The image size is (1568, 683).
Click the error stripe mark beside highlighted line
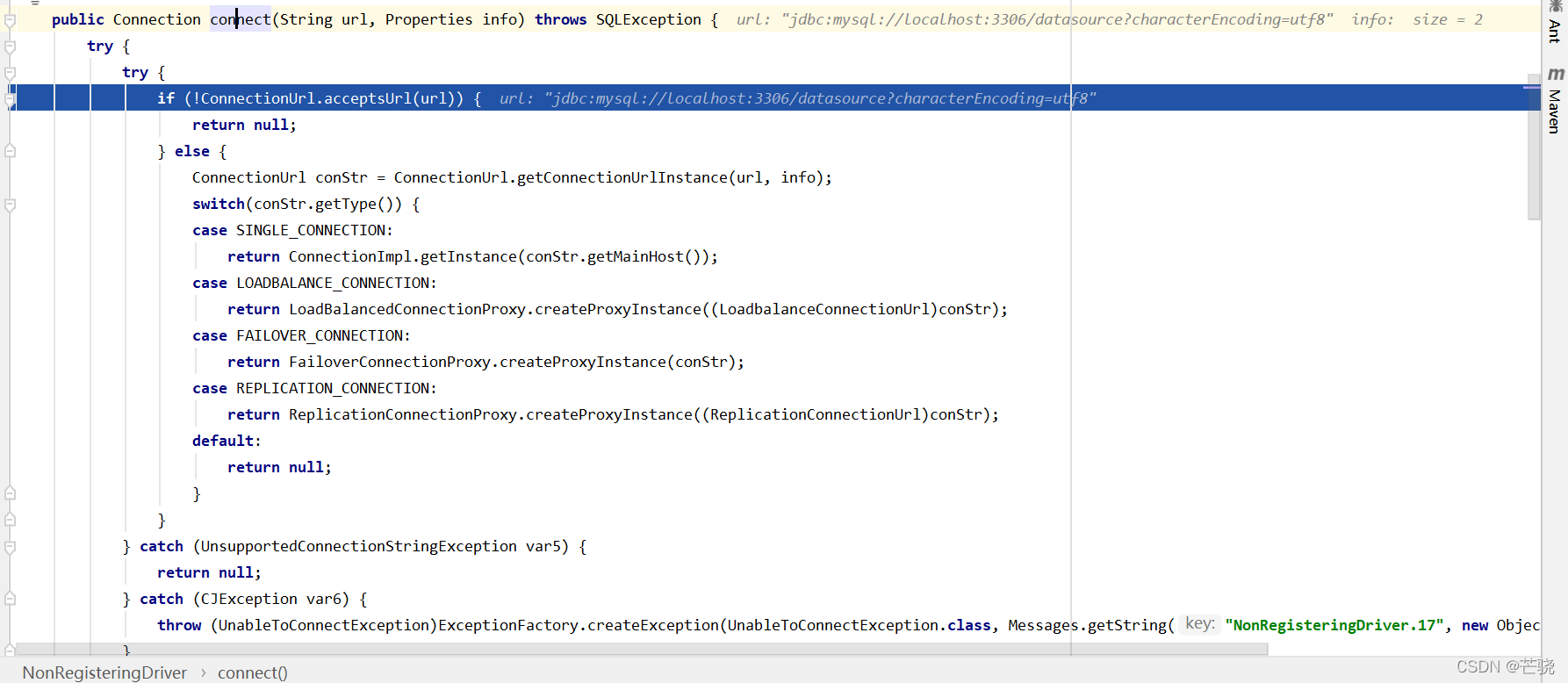click(x=1533, y=87)
